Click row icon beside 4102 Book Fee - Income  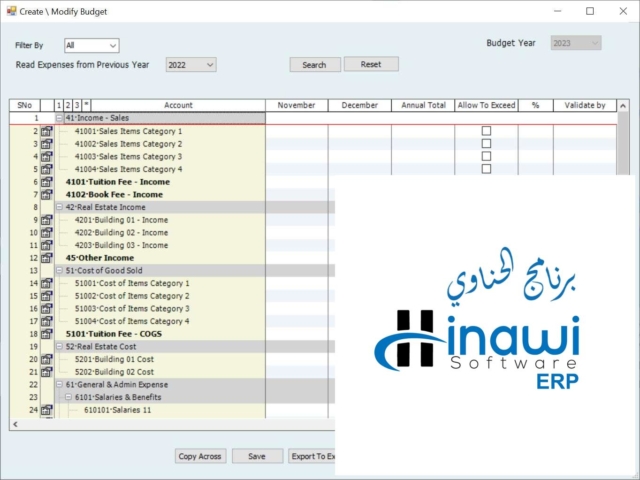click(x=47, y=195)
